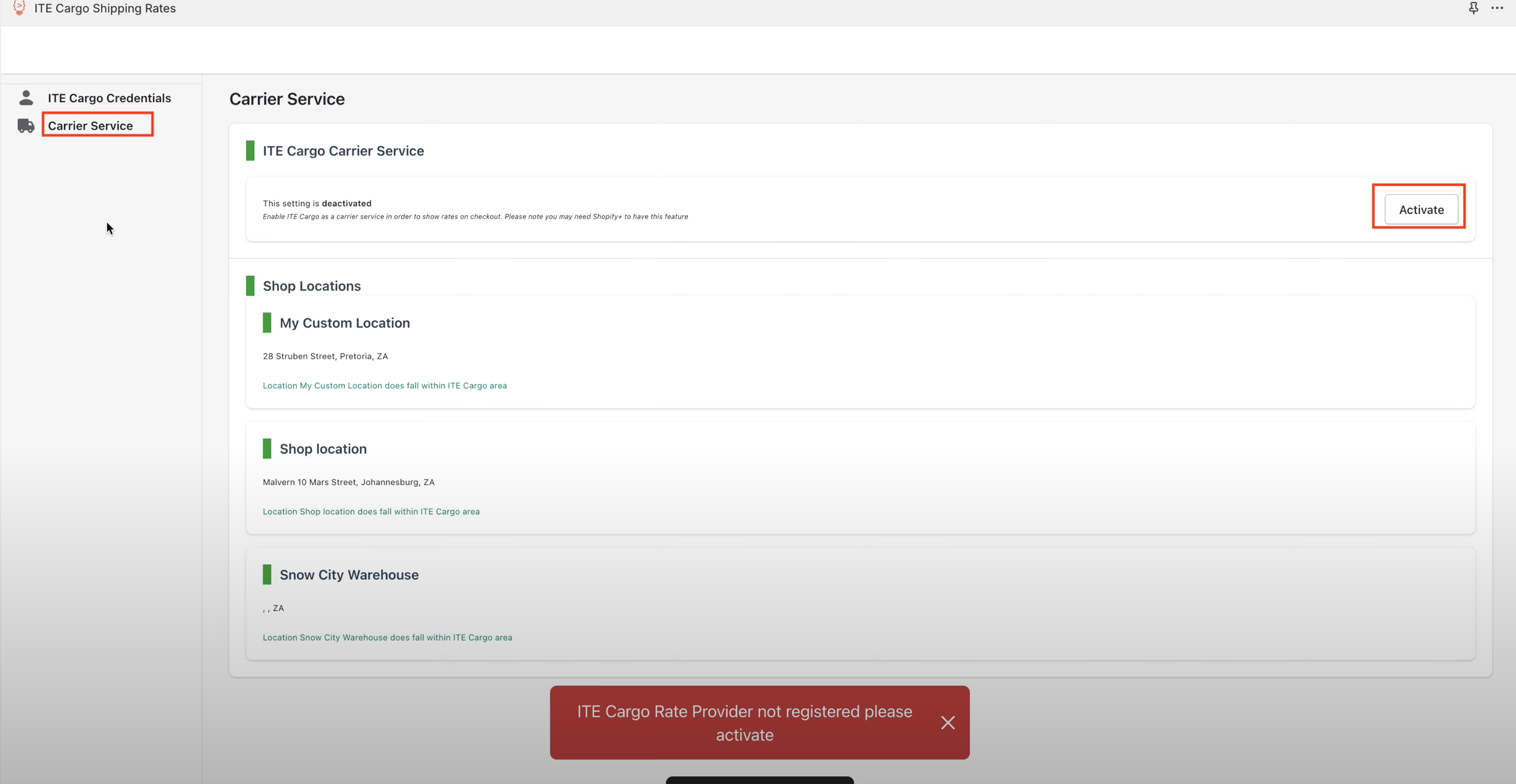Click the ITE Cargo app logo icon
This screenshot has width=1516, height=784.
(19, 8)
